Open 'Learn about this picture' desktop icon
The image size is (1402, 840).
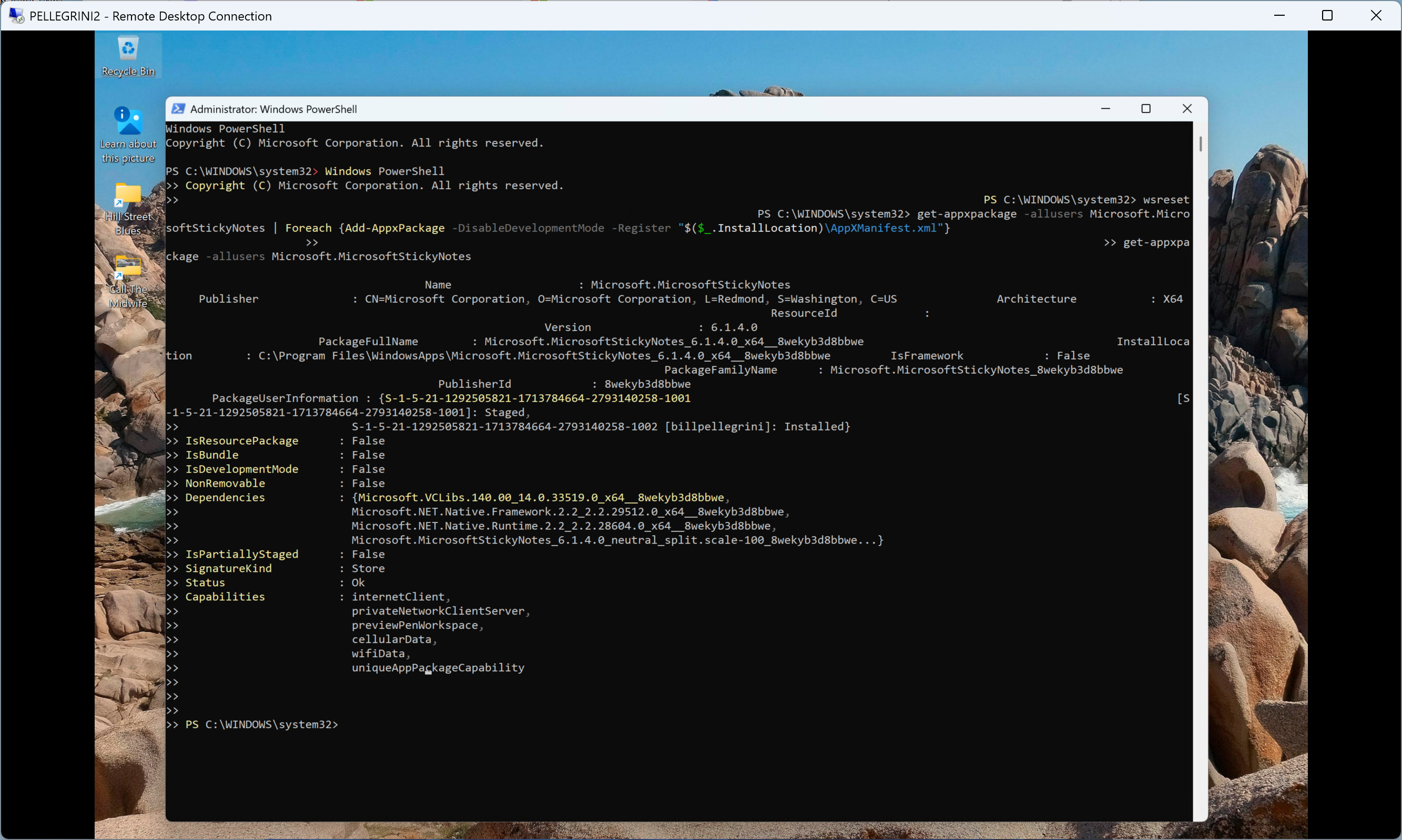click(x=128, y=135)
